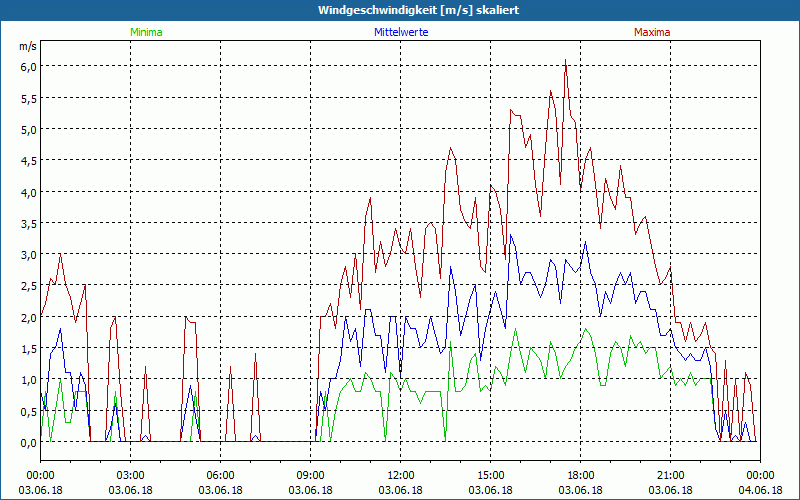Click the 12:00 time axis label
This screenshot has height=500, width=800.
click(x=401, y=476)
